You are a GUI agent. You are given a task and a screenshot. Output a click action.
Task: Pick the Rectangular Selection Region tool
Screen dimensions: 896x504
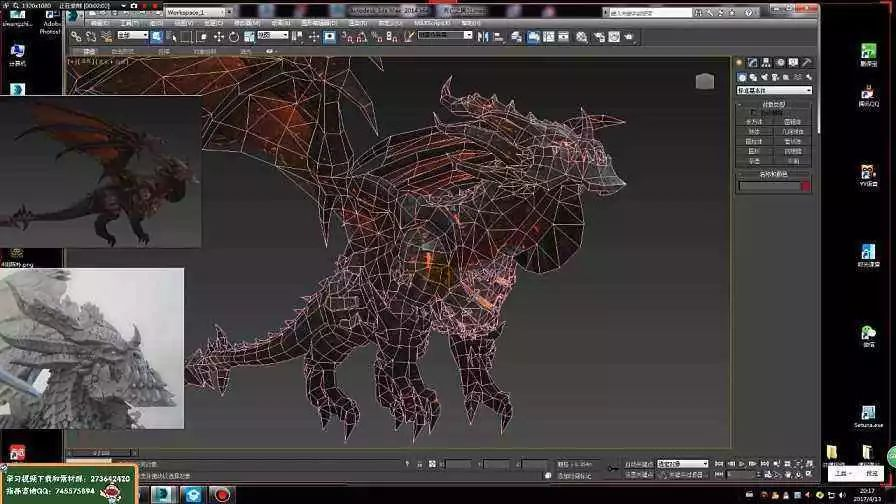pyautogui.click(x=186, y=37)
